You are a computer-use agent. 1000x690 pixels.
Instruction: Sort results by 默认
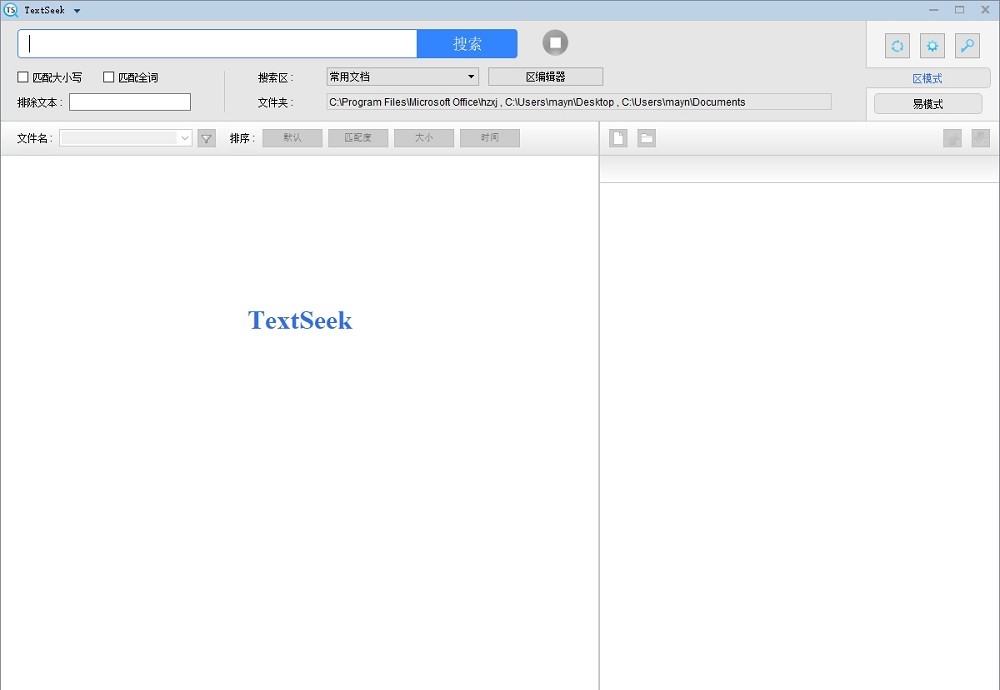point(293,138)
